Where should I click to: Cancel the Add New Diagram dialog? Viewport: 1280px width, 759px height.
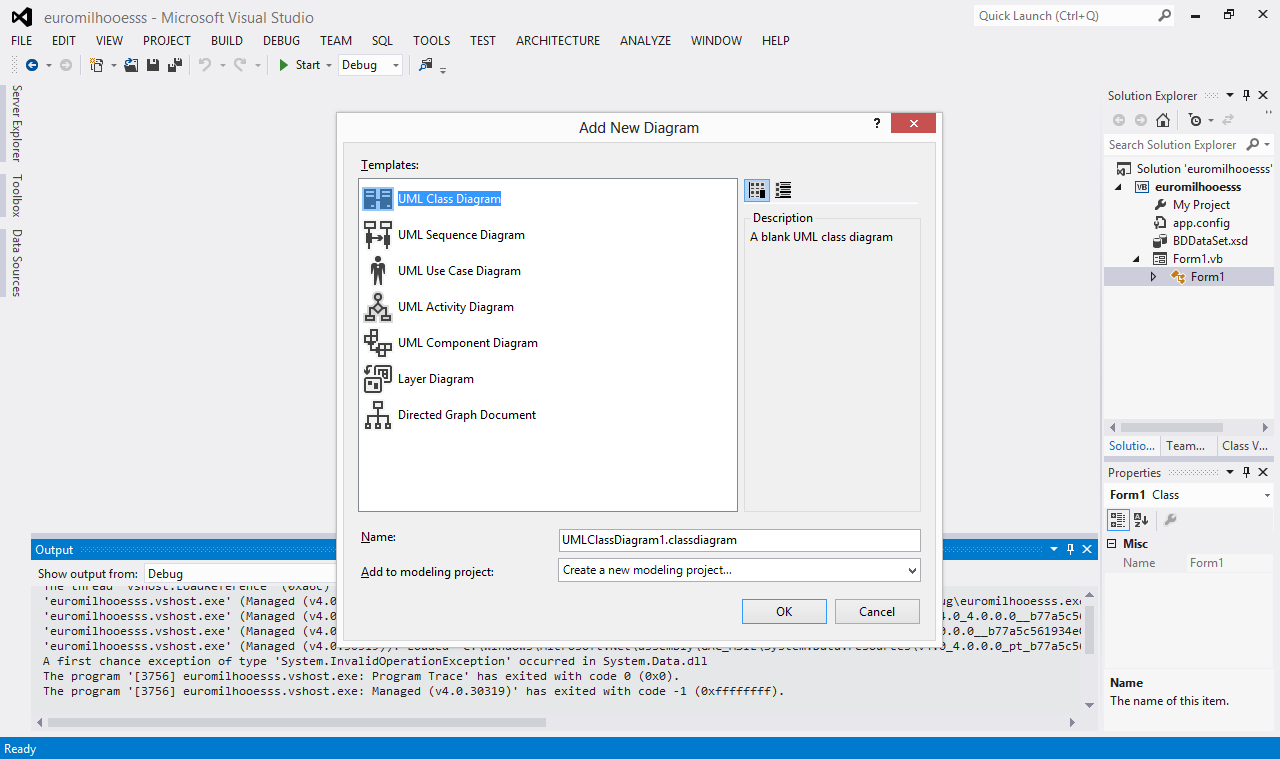coord(877,611)
